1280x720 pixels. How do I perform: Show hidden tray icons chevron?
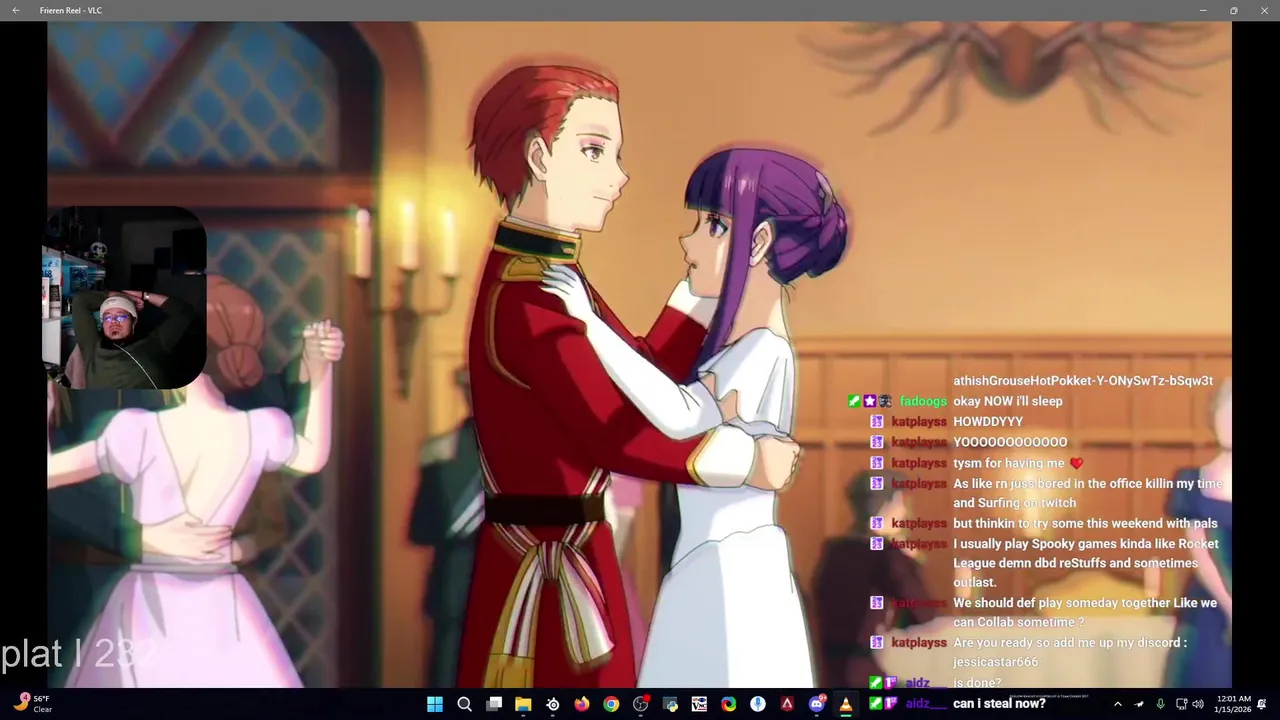click(x=1118, y=704)
